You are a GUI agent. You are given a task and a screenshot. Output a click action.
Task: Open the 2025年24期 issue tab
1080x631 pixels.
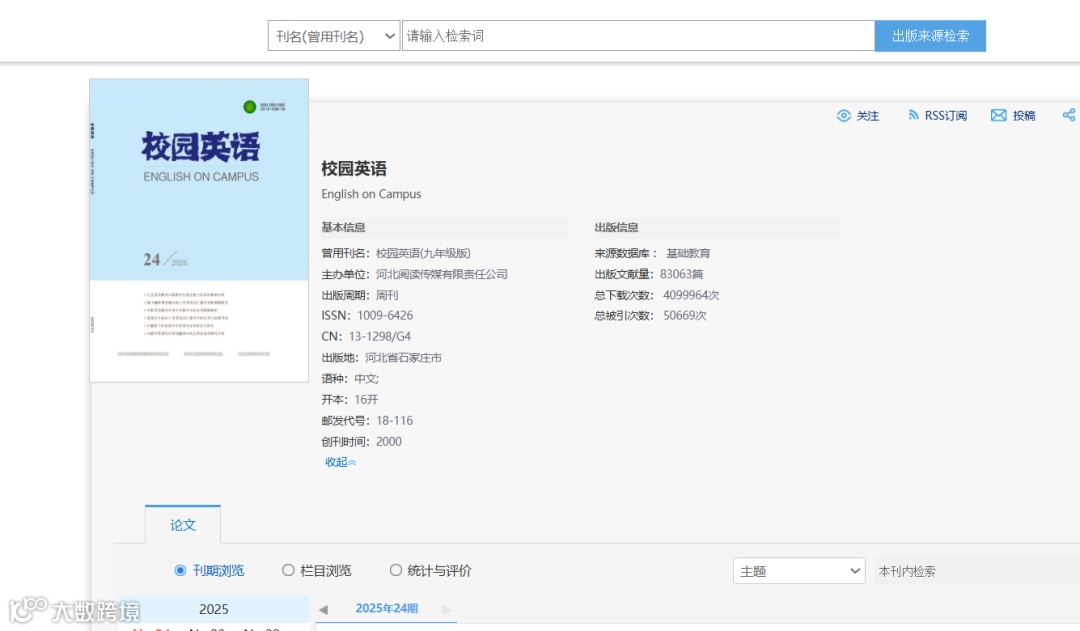(386, 608)
